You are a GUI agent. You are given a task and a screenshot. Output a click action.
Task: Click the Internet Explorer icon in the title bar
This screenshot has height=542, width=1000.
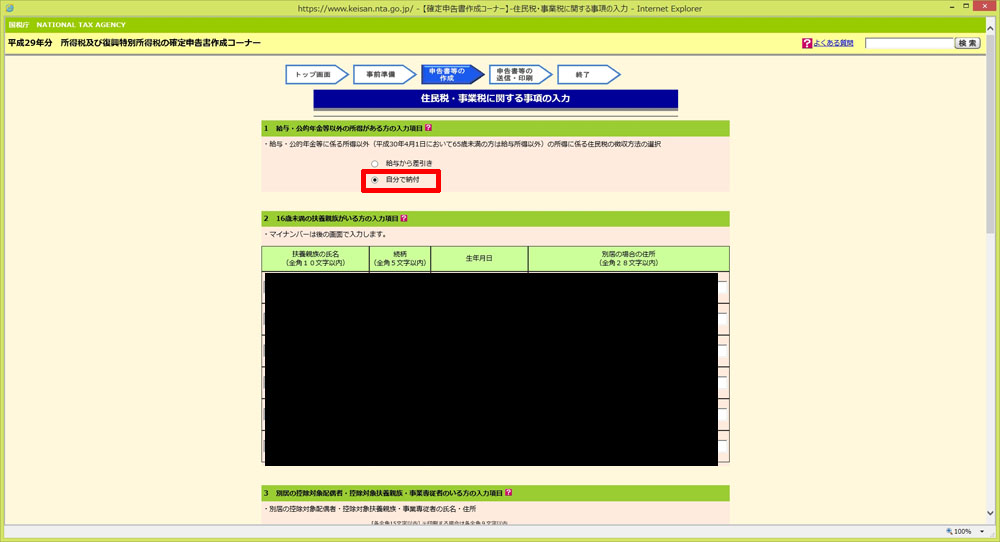[9, 8]
